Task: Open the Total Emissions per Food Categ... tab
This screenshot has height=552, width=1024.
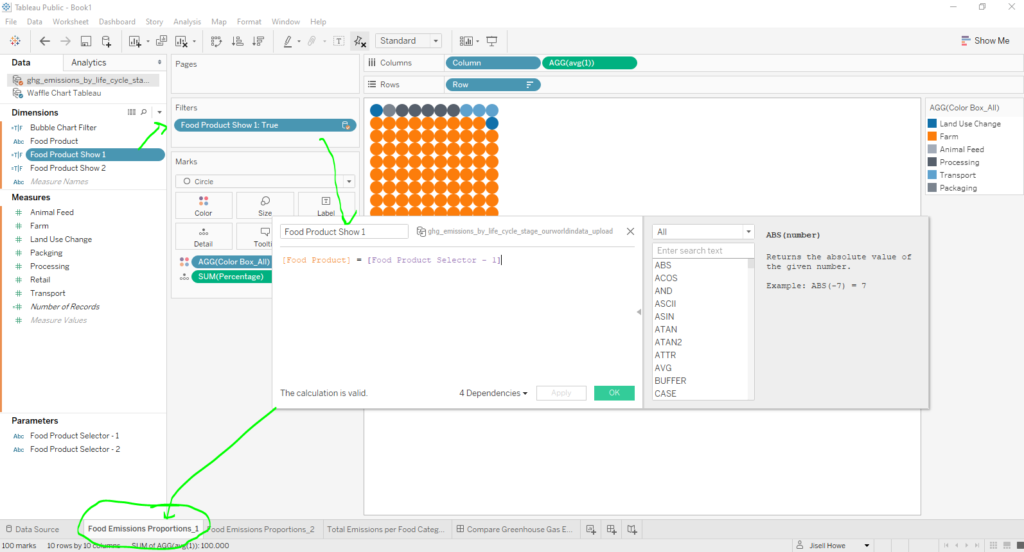Action: click(385, 529)
